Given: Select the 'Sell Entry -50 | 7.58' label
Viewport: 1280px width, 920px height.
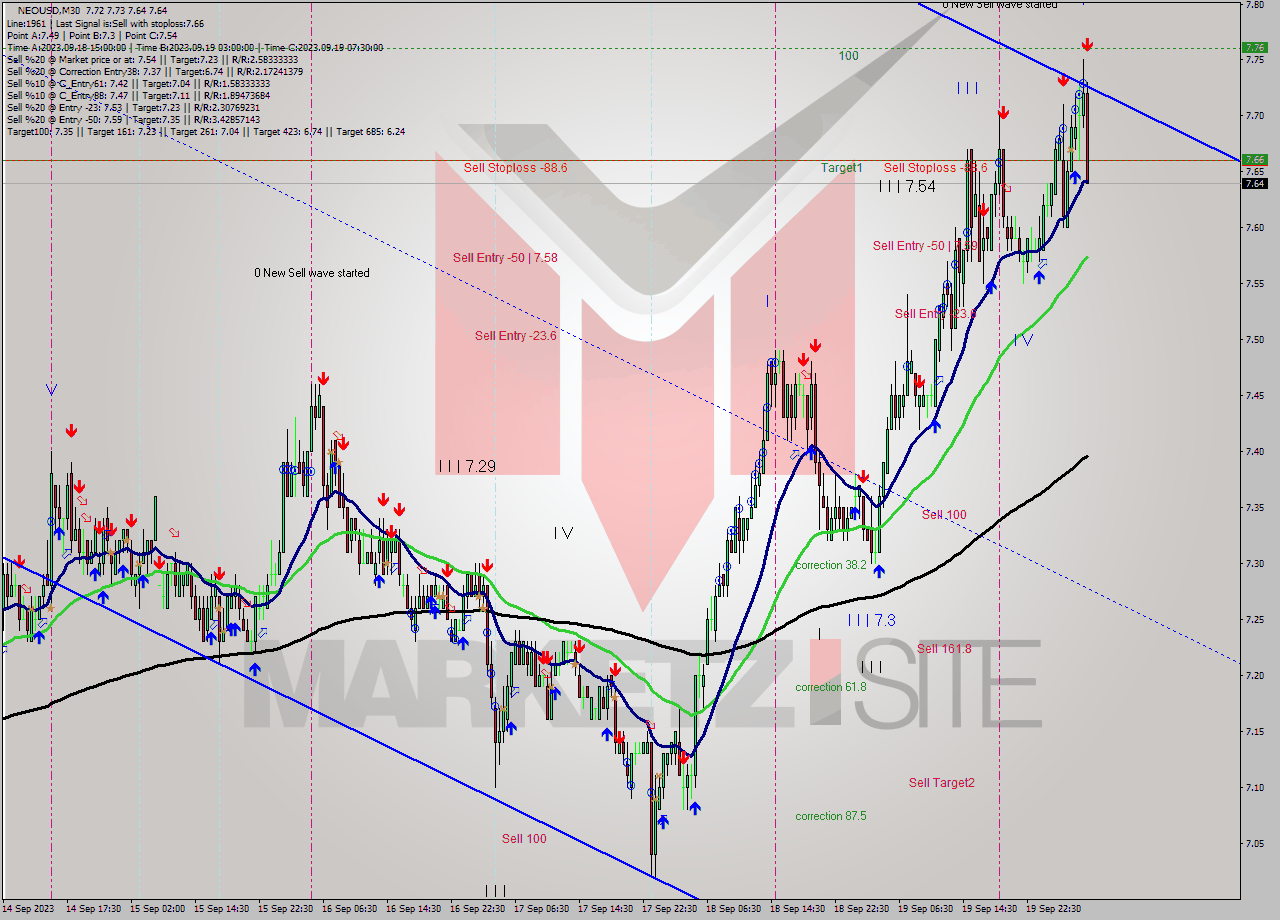Looking at the screenshot, I should tap(505, 257).
